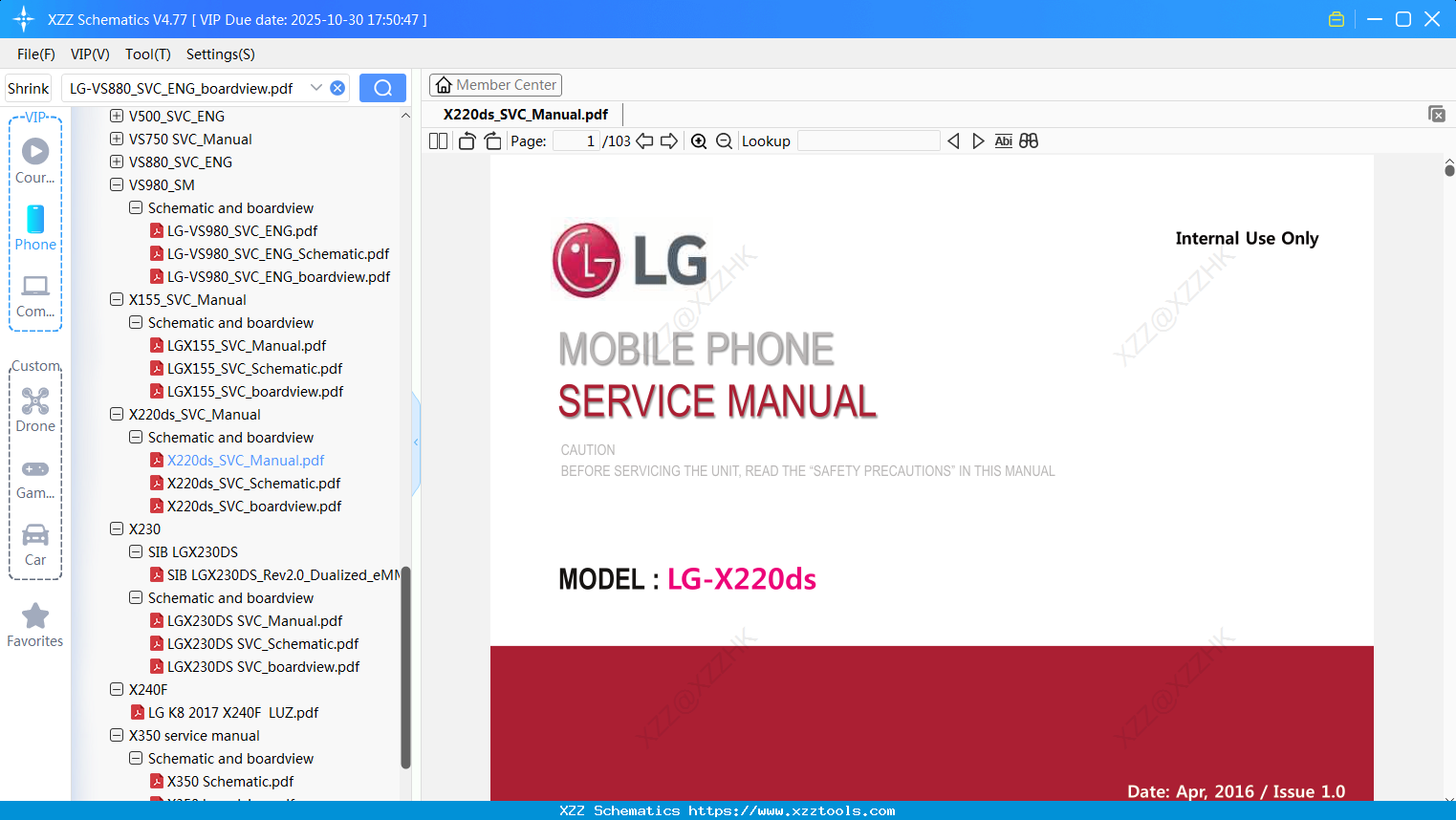Open the Phone schematics category
This screenshot has height=820, width=1456.
(x=35, y=229)
